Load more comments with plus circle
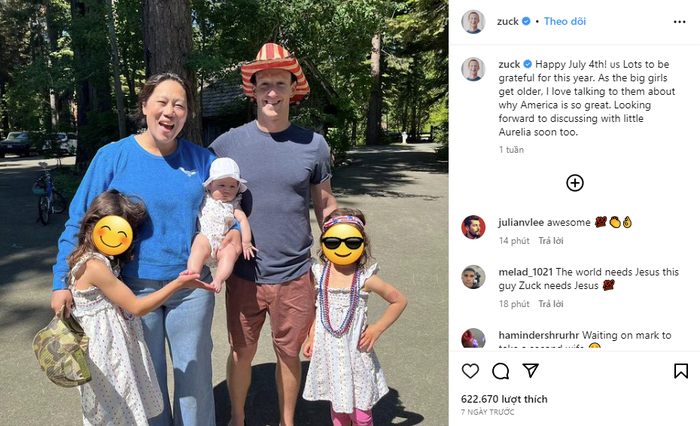 pos(575,183)
